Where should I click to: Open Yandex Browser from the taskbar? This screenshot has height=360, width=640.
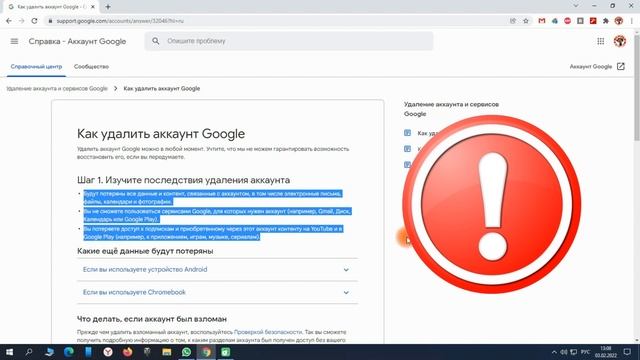(108, 352)
